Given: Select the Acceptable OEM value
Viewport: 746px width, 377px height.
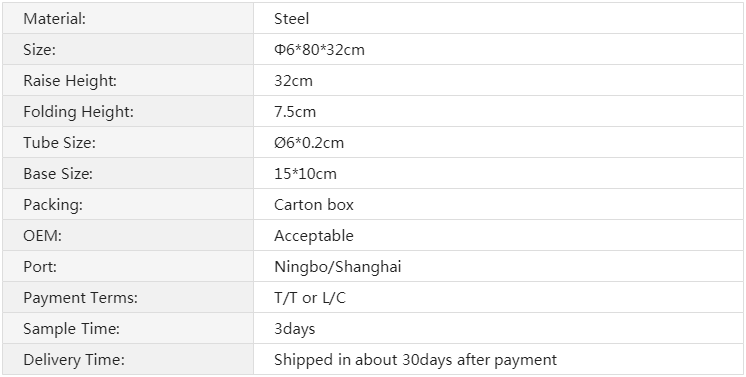Looking at the screenshot, I should [x=314, y=236].
